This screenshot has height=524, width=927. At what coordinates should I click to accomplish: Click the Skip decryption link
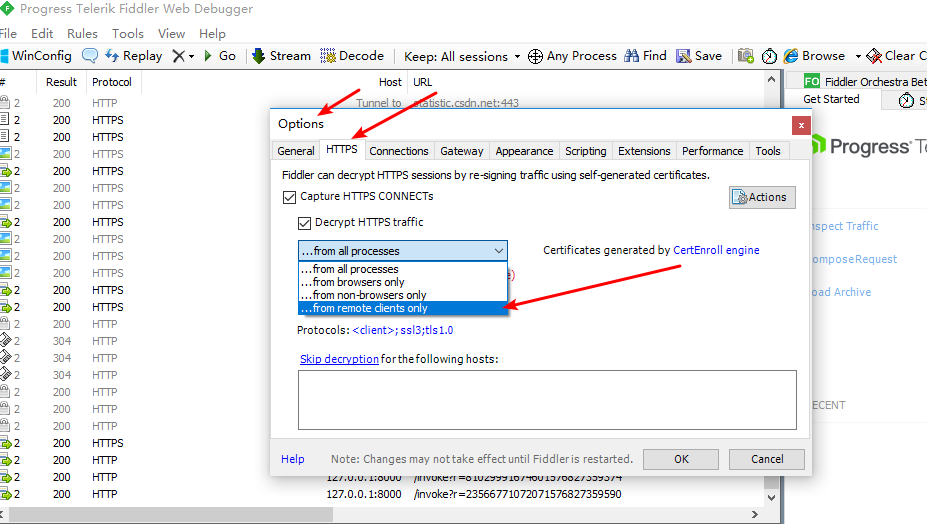[339, 359]
